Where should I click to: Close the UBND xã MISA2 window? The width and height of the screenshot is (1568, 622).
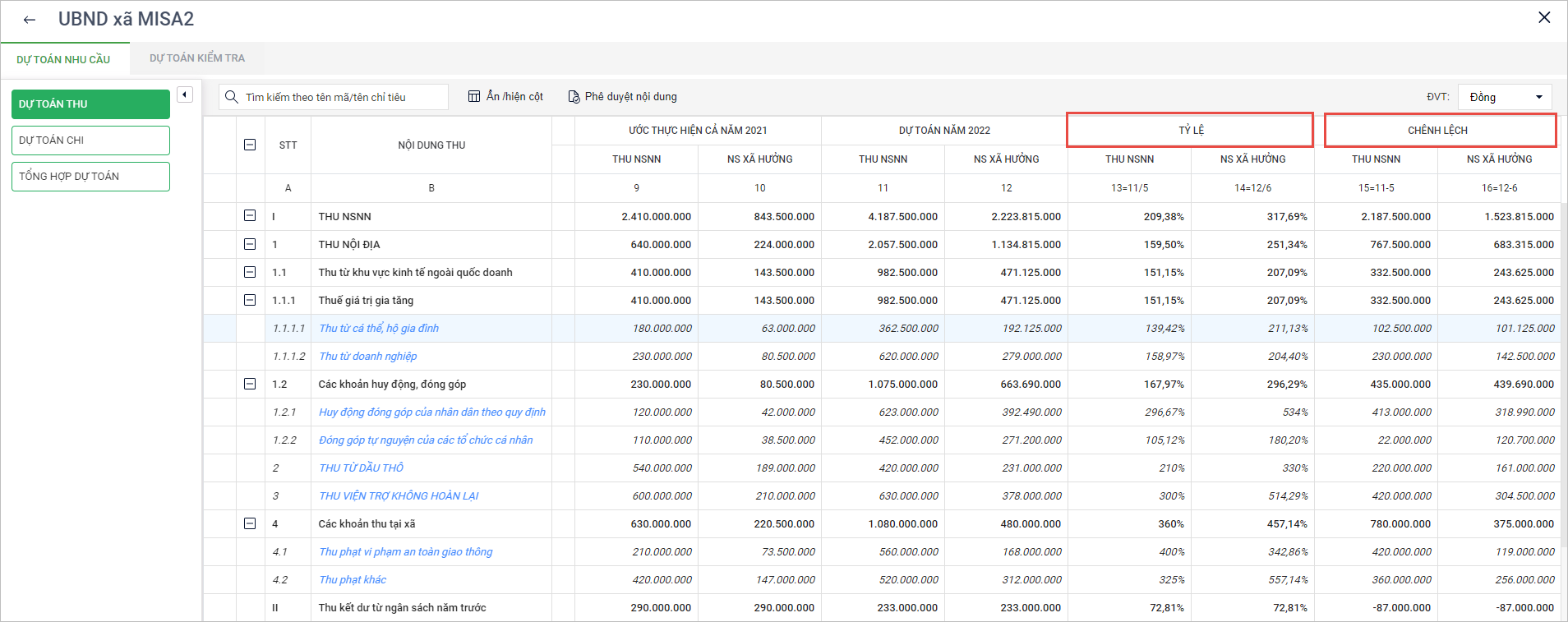1544,18
